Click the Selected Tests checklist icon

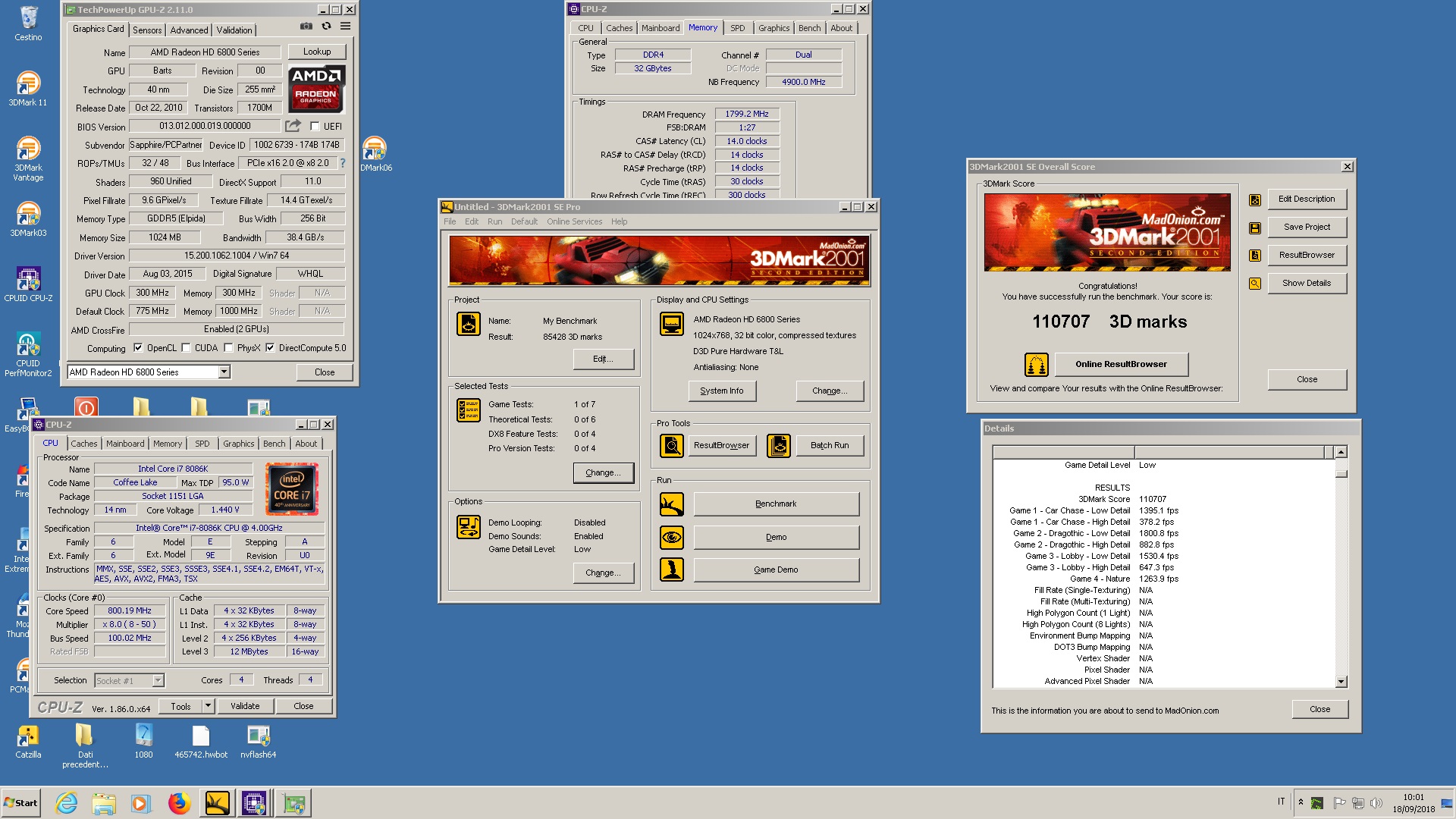[x=469, y=410]
